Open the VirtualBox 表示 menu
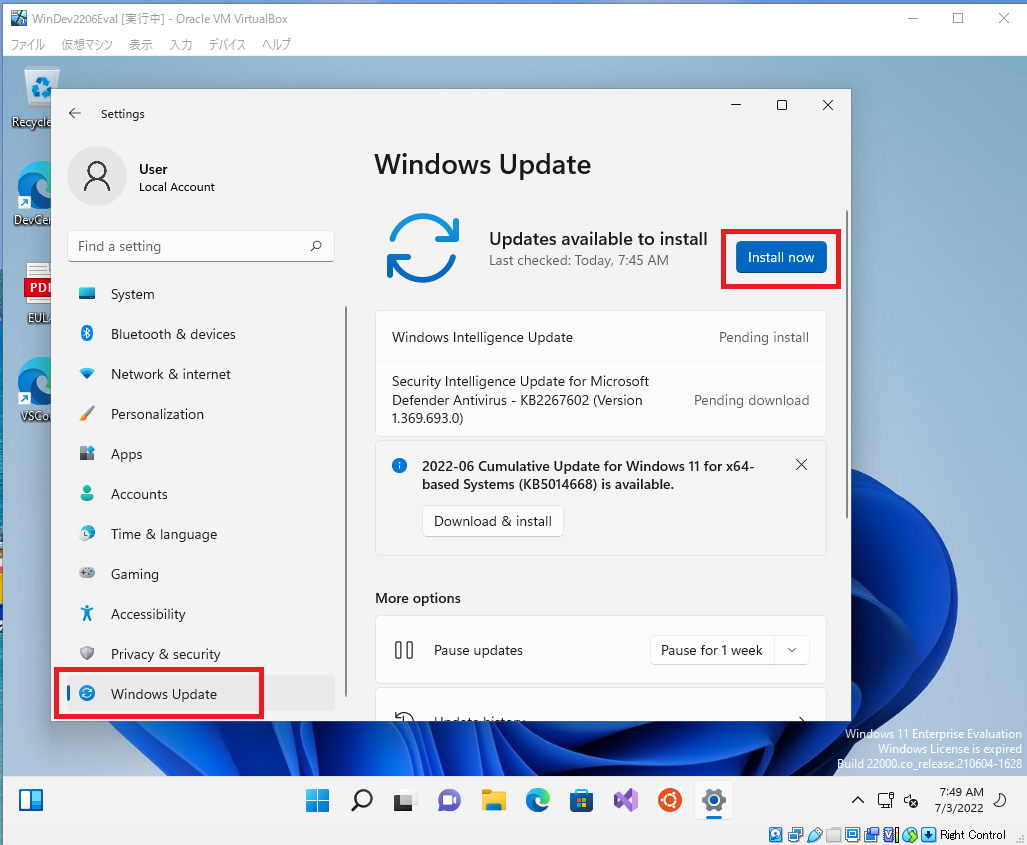 [x=140, y=45]
